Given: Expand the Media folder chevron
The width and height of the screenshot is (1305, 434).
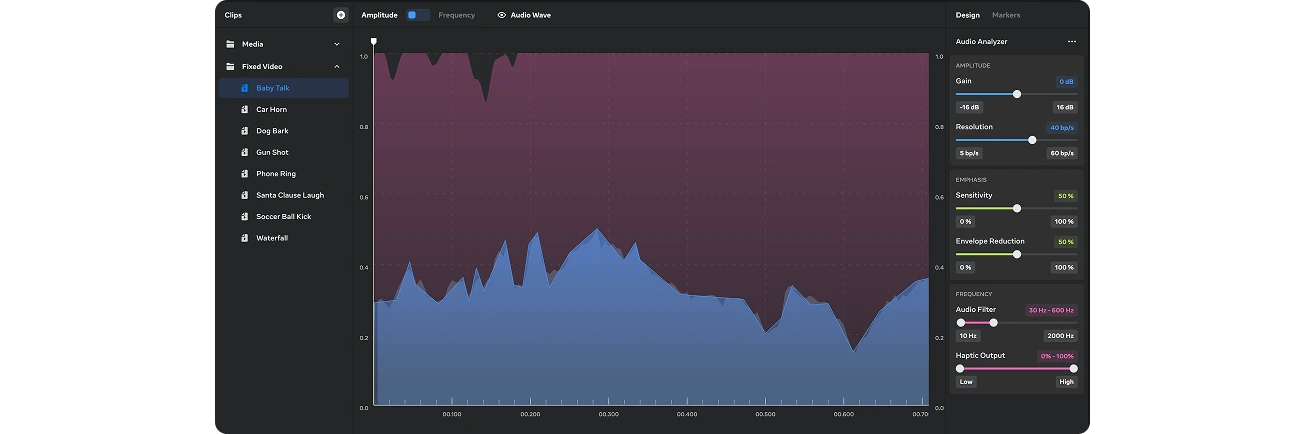Looking at the screenshot, I should click(337, 44).
